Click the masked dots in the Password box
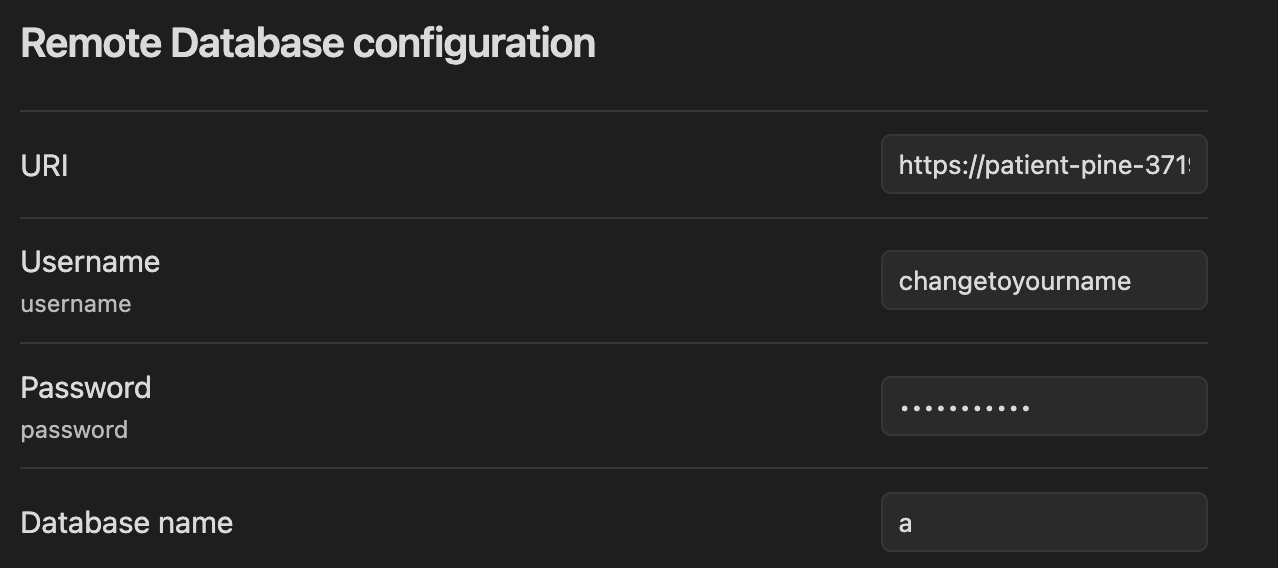Viewport: 1278px width, 568px height. 965,408
